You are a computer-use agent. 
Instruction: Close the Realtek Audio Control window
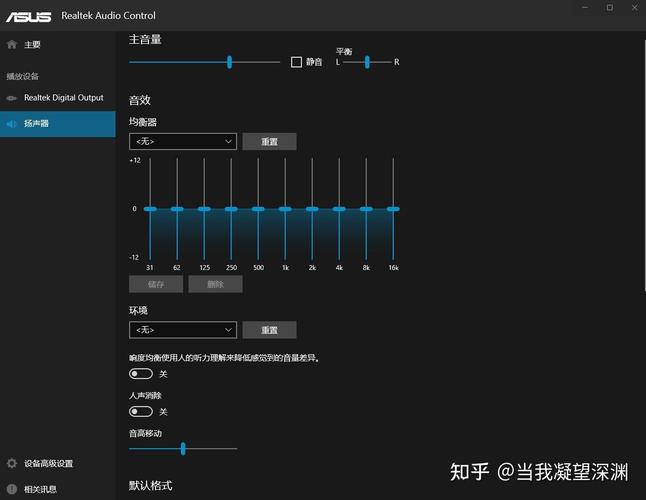click(634, 7)
